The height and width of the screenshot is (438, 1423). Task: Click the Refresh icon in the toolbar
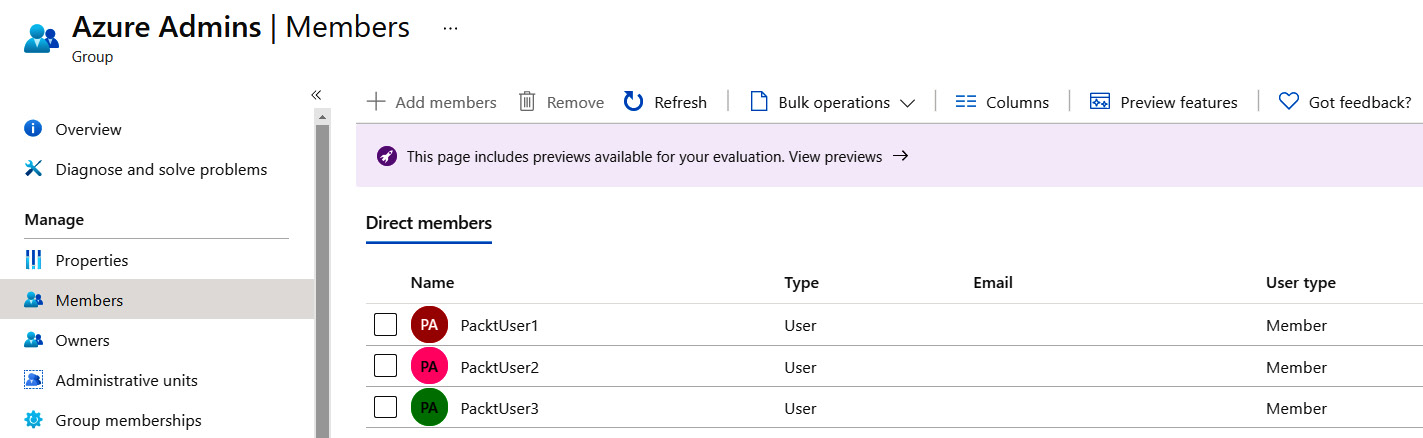pyautogui.click(x=633, y=102)
